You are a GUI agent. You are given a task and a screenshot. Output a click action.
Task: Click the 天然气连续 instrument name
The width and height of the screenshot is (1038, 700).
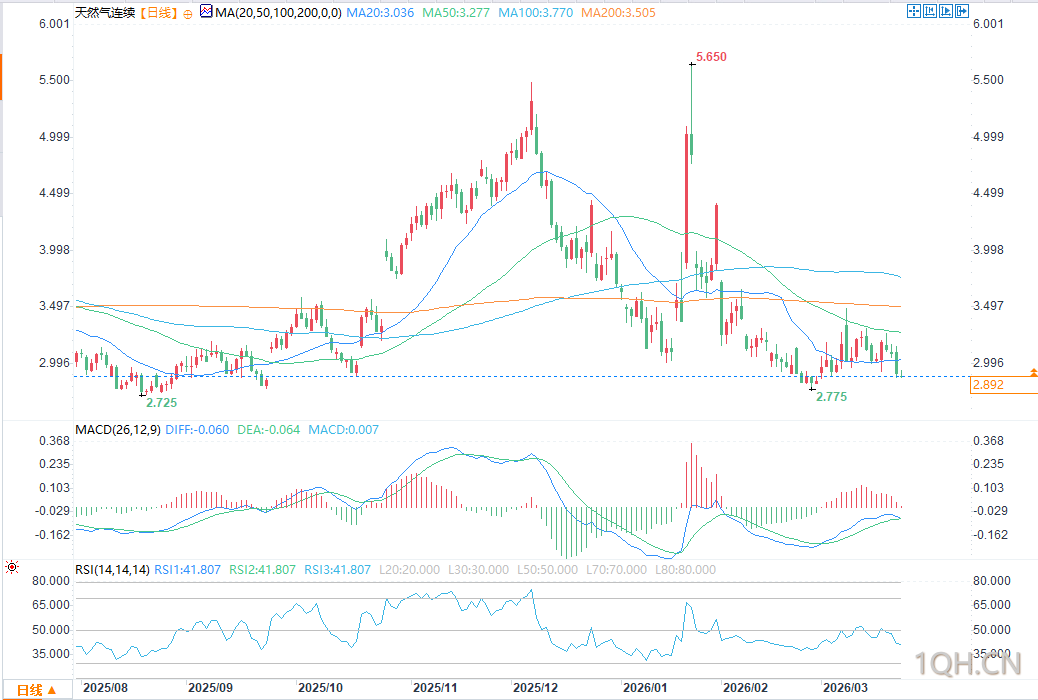[103, 13]
